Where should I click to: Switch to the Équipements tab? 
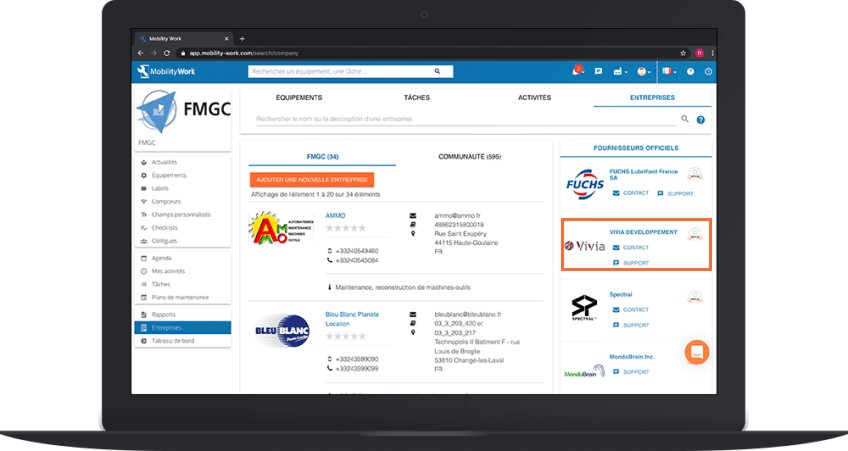299,98
